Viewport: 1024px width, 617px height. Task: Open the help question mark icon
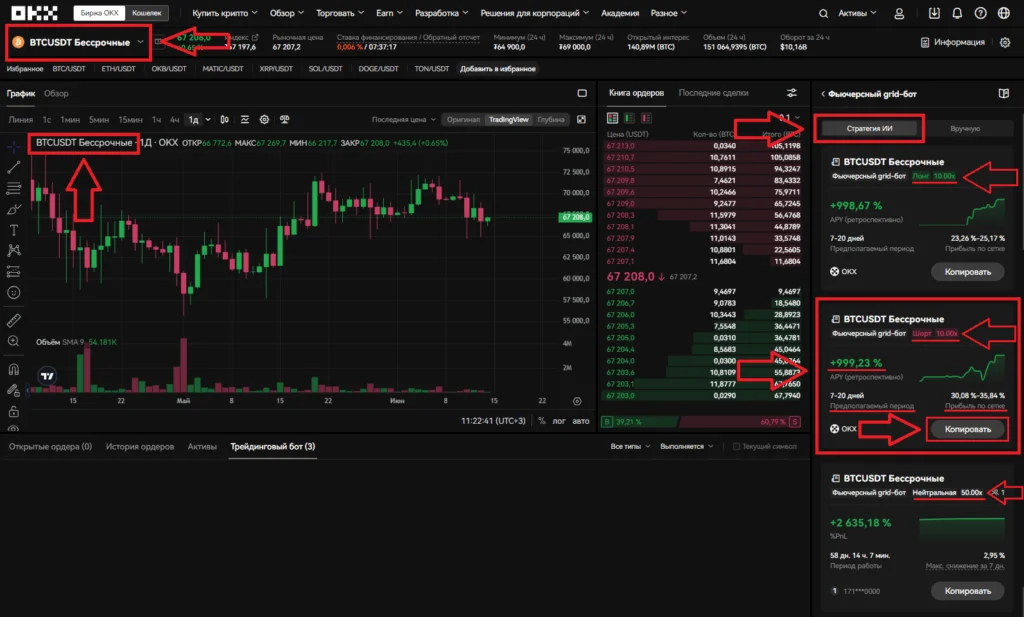click(x=980, y=13)
